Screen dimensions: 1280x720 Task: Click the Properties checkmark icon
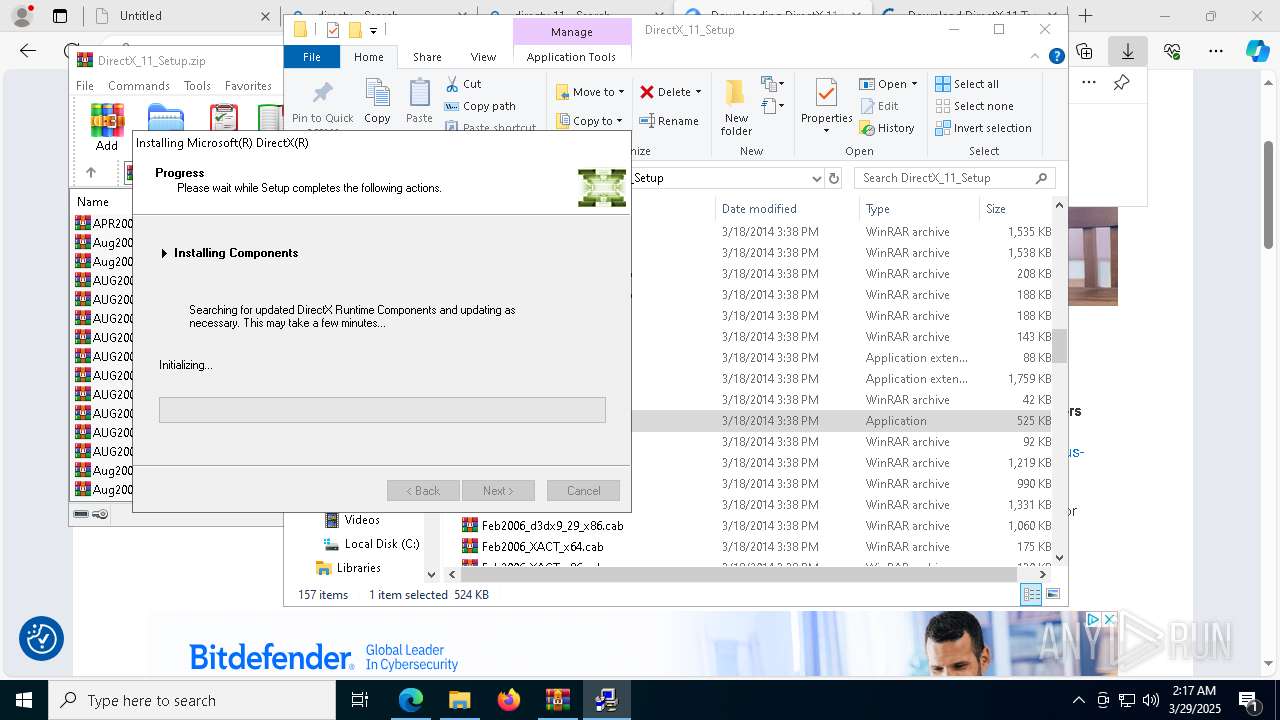click(x=826, y=94)
